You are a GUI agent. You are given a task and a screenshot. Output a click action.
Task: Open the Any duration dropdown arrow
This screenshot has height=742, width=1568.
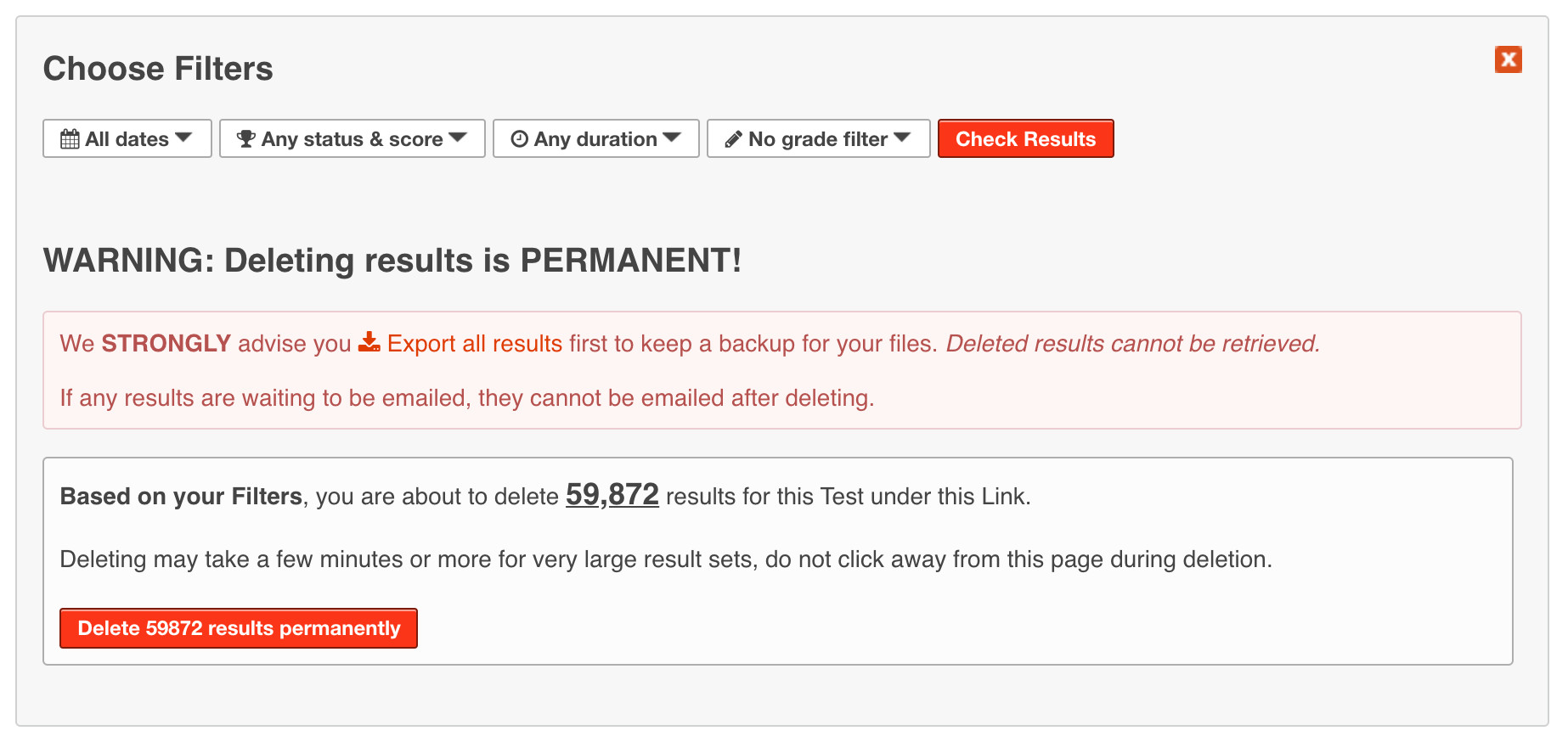click(672, 138)
